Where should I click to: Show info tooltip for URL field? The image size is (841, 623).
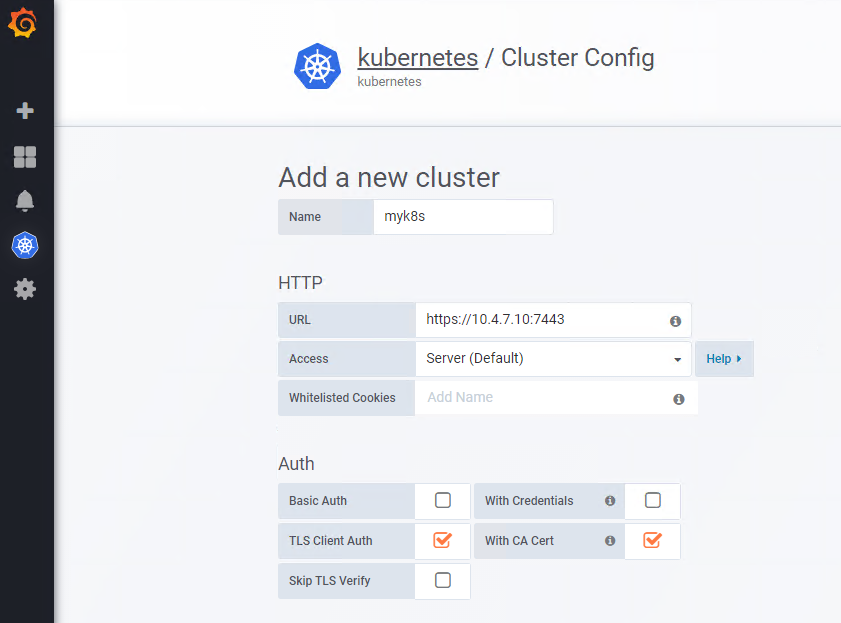[675, 321]
